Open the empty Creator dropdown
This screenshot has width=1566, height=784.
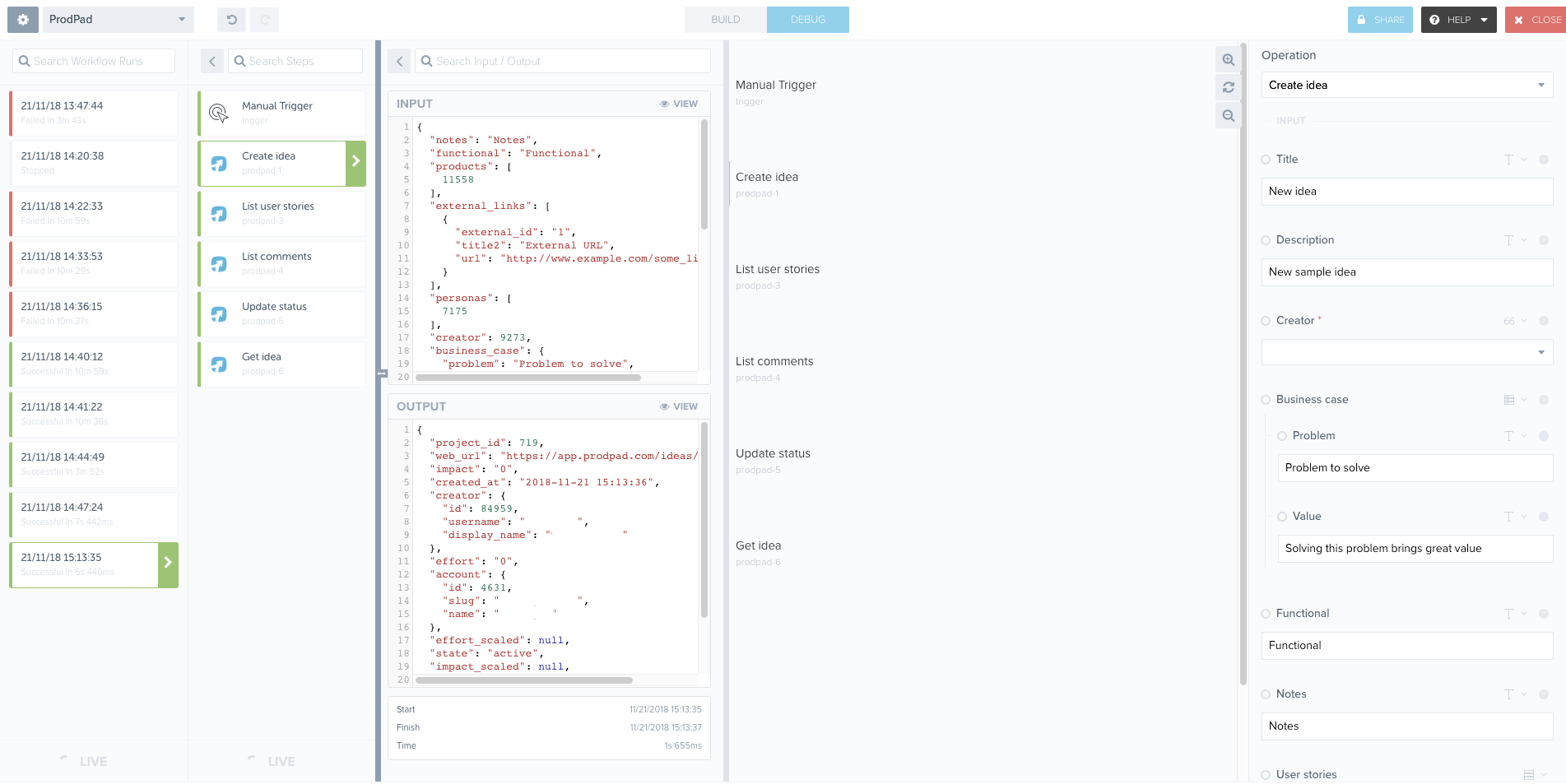1406,352
